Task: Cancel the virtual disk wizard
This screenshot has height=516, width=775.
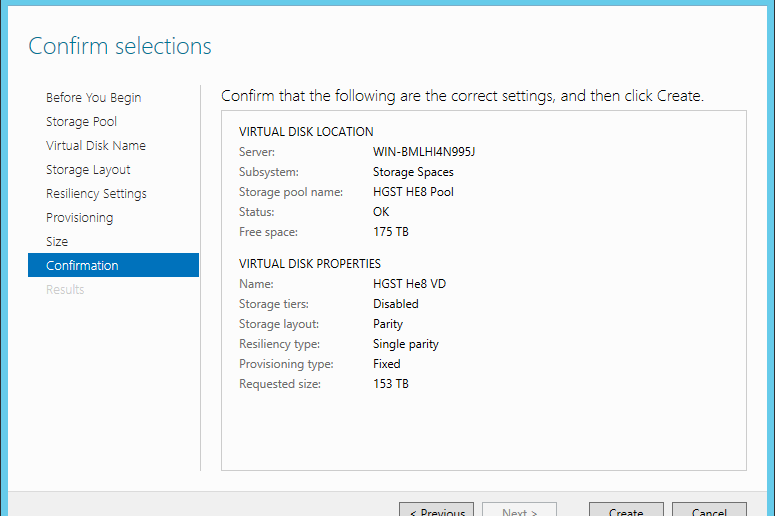Action: (x=709, y=510)
